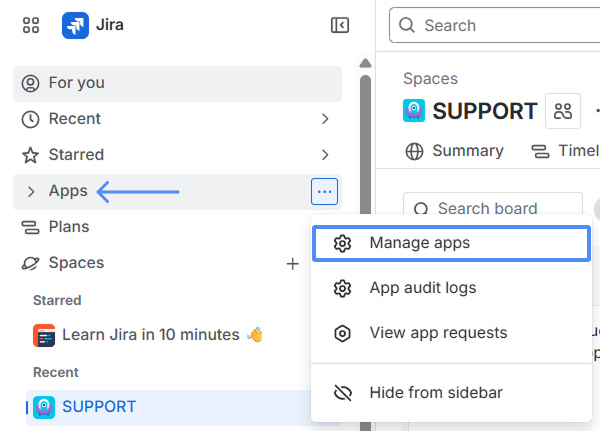The width and height of the screenshot is (600, 431).
Task: Open the app switcher grid icon
Action: [x=31, y=25]
